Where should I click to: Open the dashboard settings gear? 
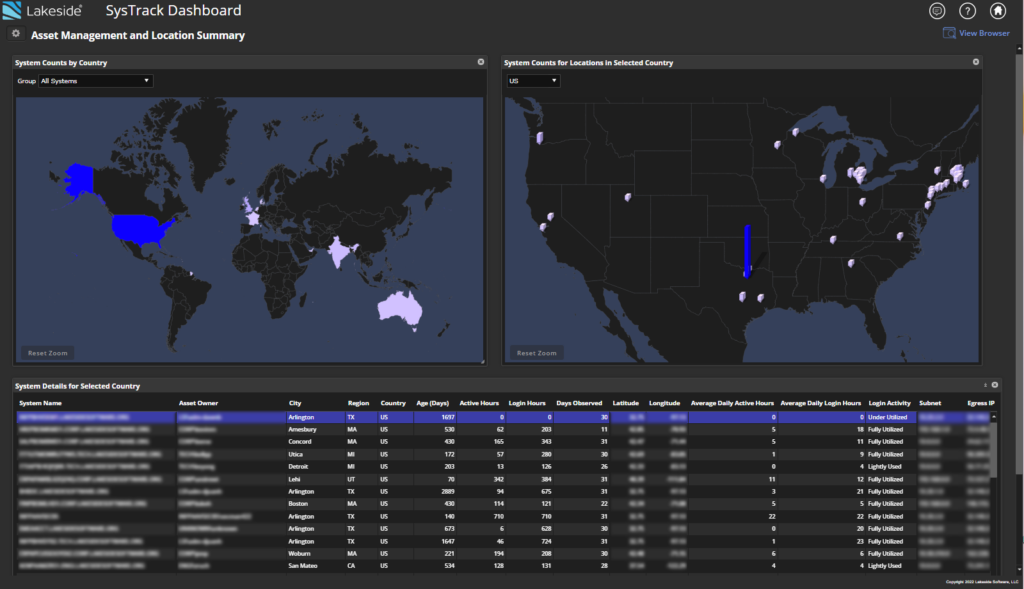point(16,33)
